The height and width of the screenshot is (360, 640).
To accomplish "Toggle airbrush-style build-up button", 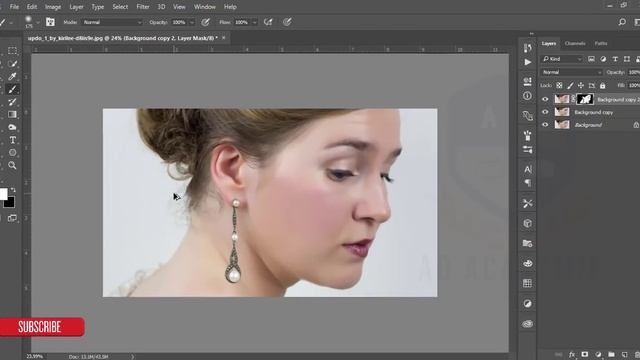I will tap(268, 22).
